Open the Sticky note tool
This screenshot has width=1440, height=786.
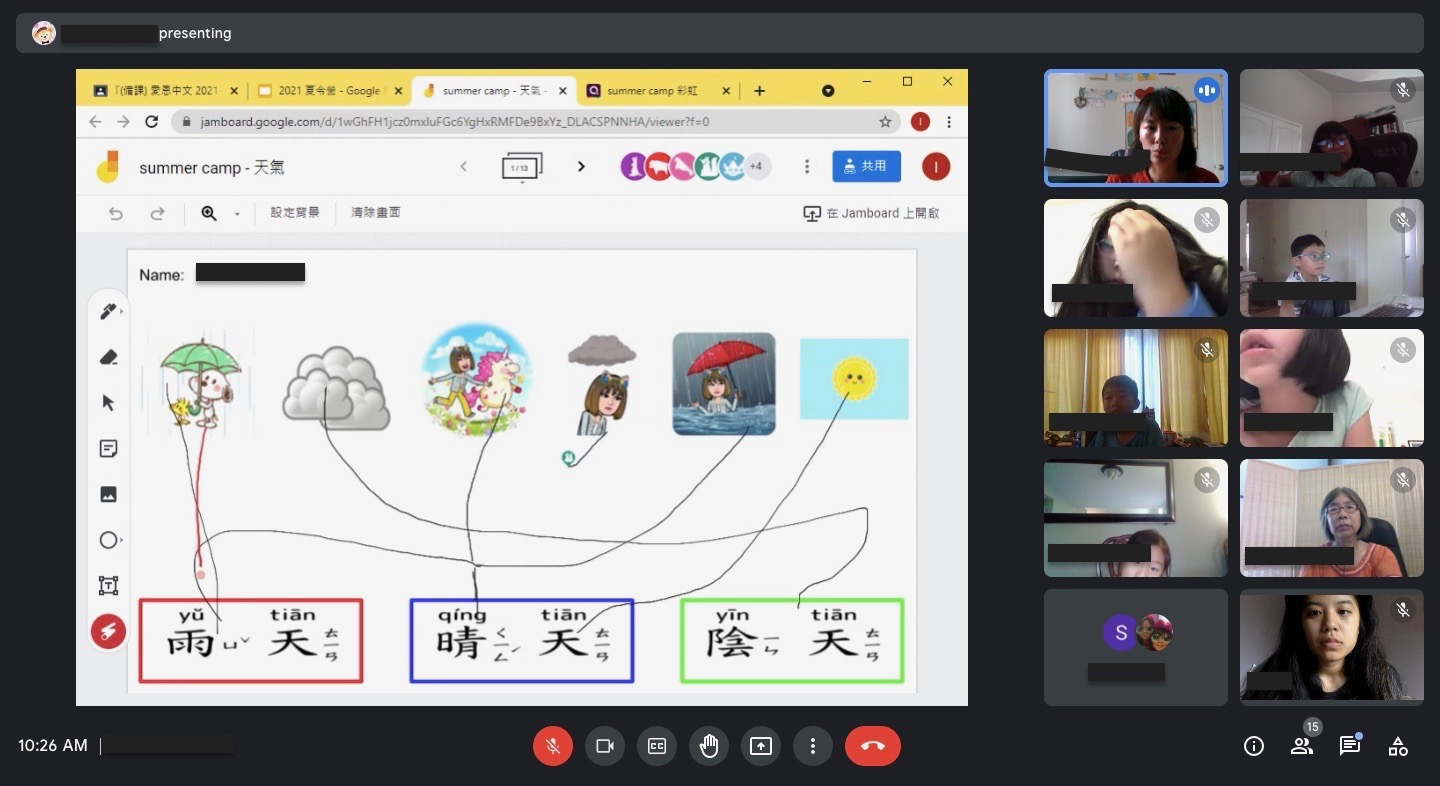tap(109, 448)
